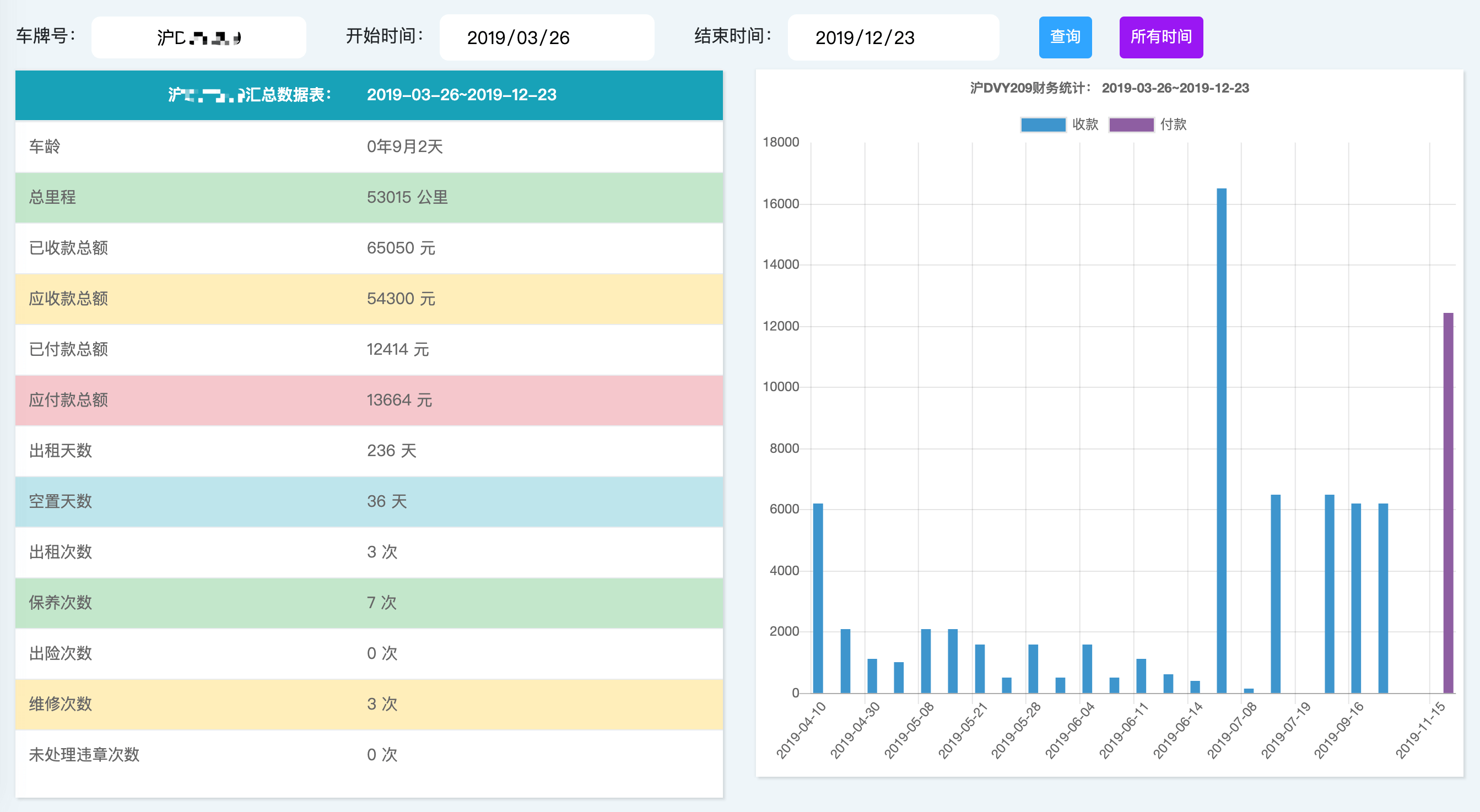Click the x-axis label 2019-09-16
This screenshot has width=1480, height=812.
point(1339,730)
